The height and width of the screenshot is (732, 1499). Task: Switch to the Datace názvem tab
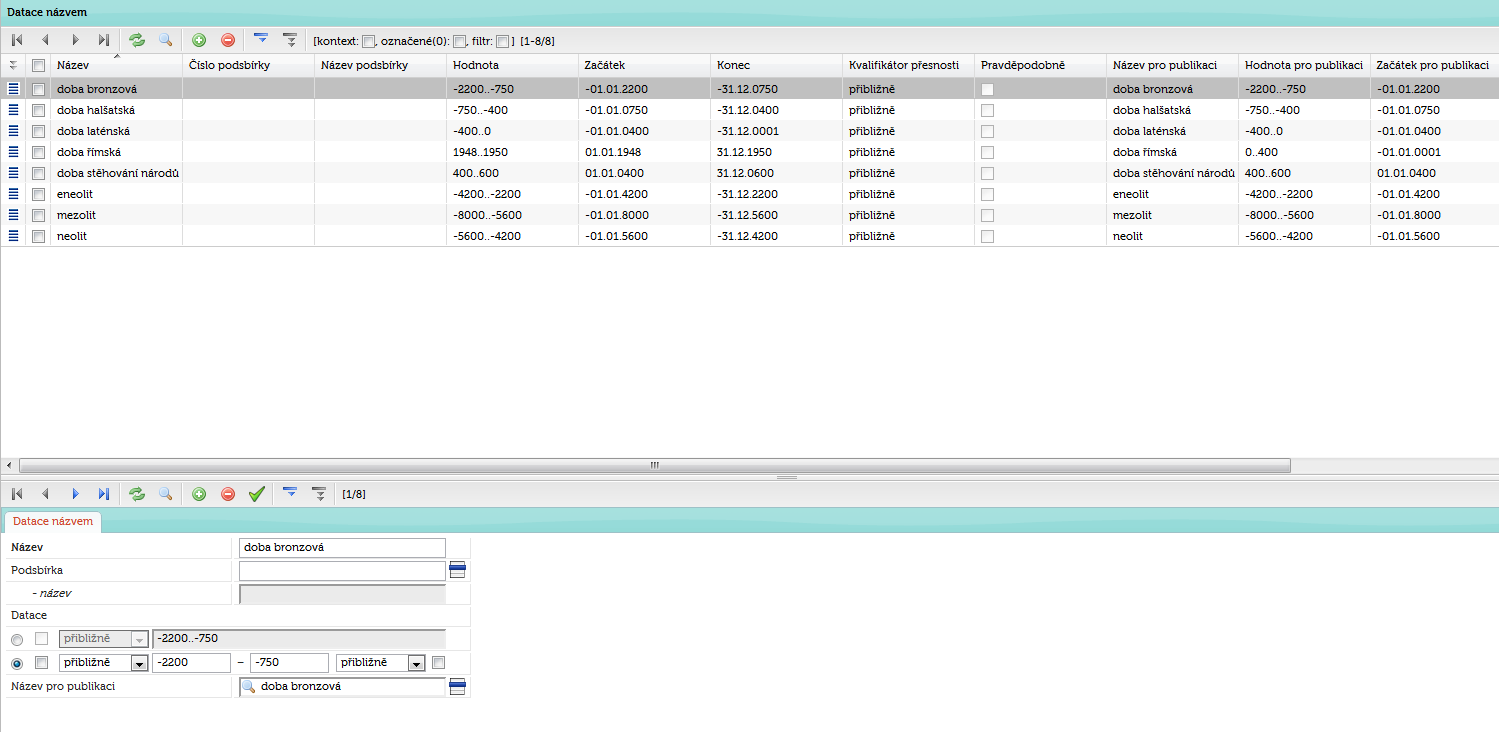pos(53,521)
